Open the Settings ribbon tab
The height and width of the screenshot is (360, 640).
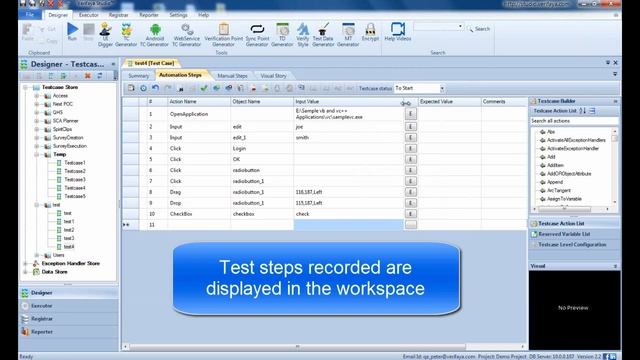(x=178, y=15)
